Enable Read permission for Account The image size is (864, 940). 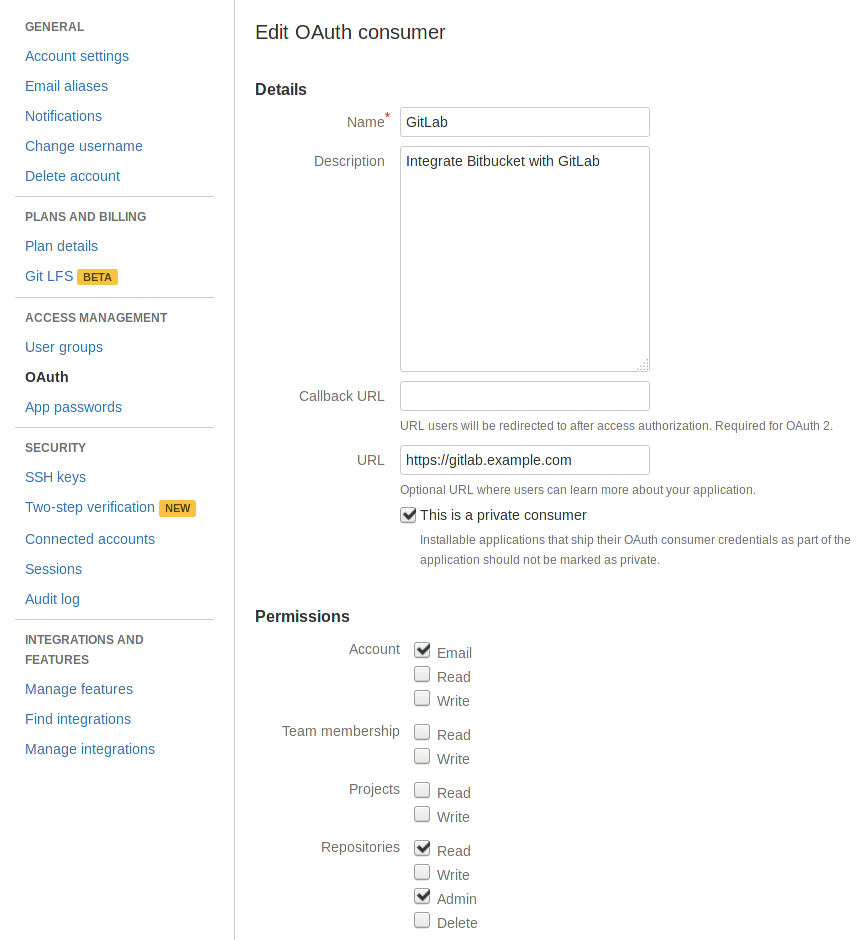[422, 673]
